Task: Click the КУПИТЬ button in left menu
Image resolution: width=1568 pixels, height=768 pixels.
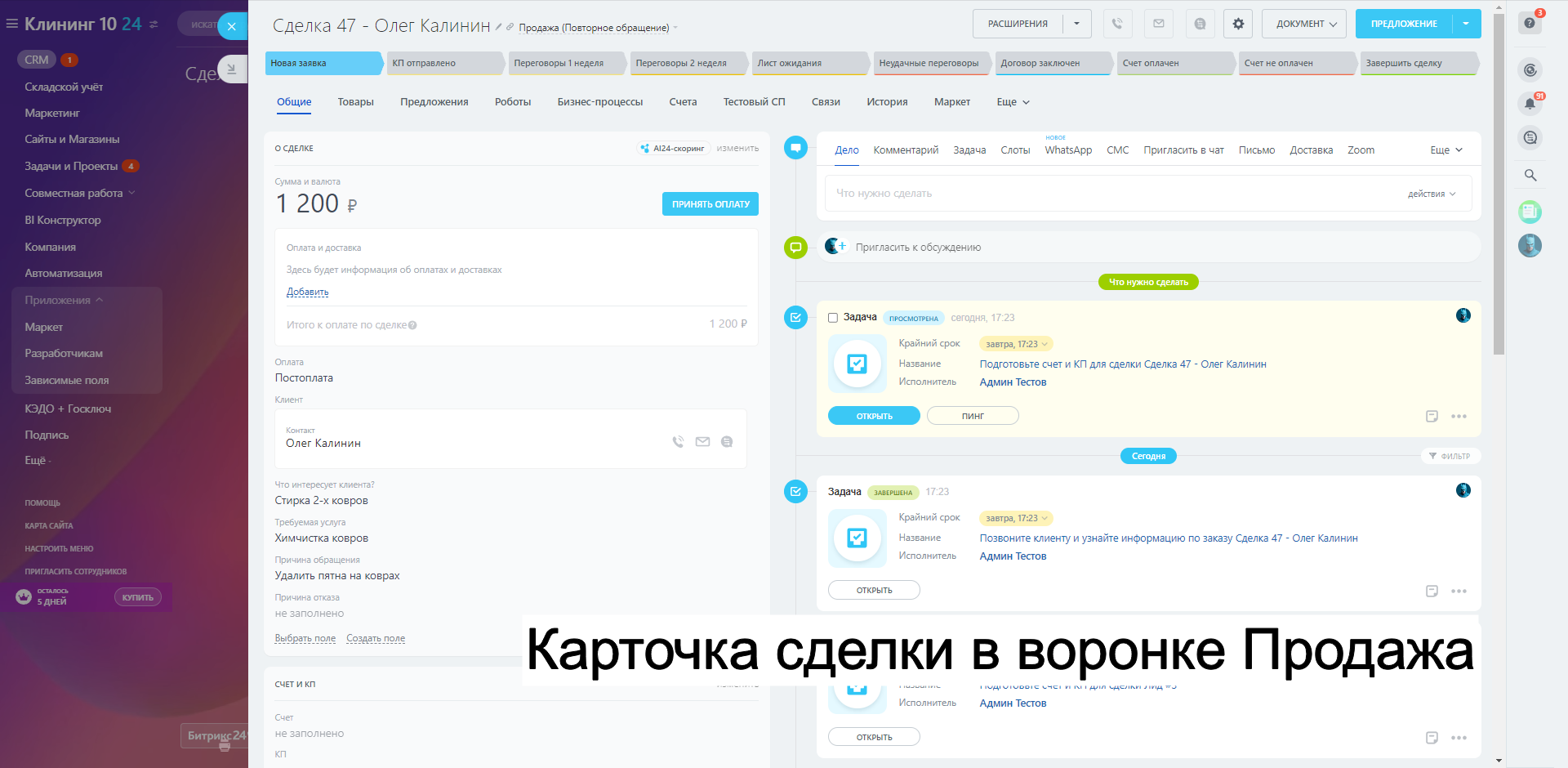Action: coord(138,597)
